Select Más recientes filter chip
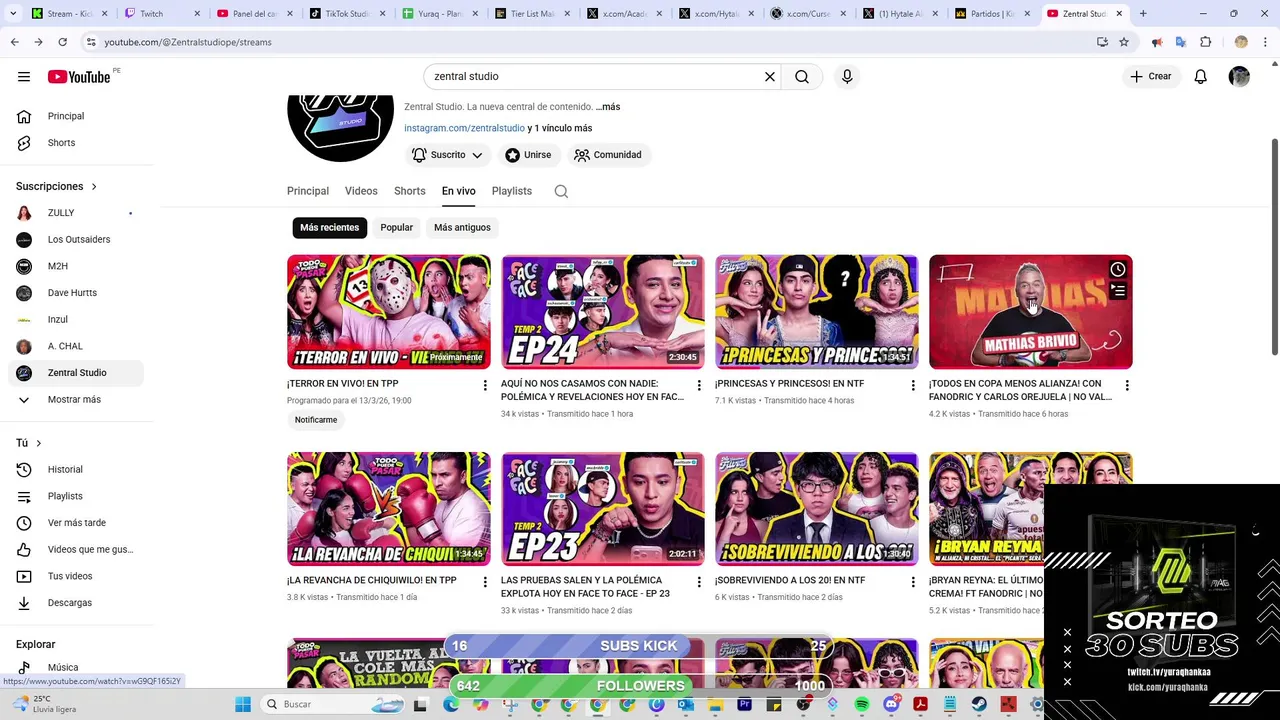 pyautogui.click(x=329, y=228)
